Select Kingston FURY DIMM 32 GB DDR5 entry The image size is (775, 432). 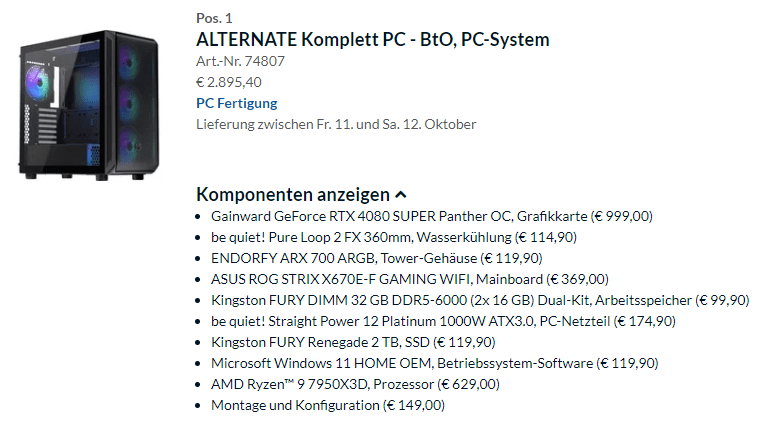click(x=480, y=301)
